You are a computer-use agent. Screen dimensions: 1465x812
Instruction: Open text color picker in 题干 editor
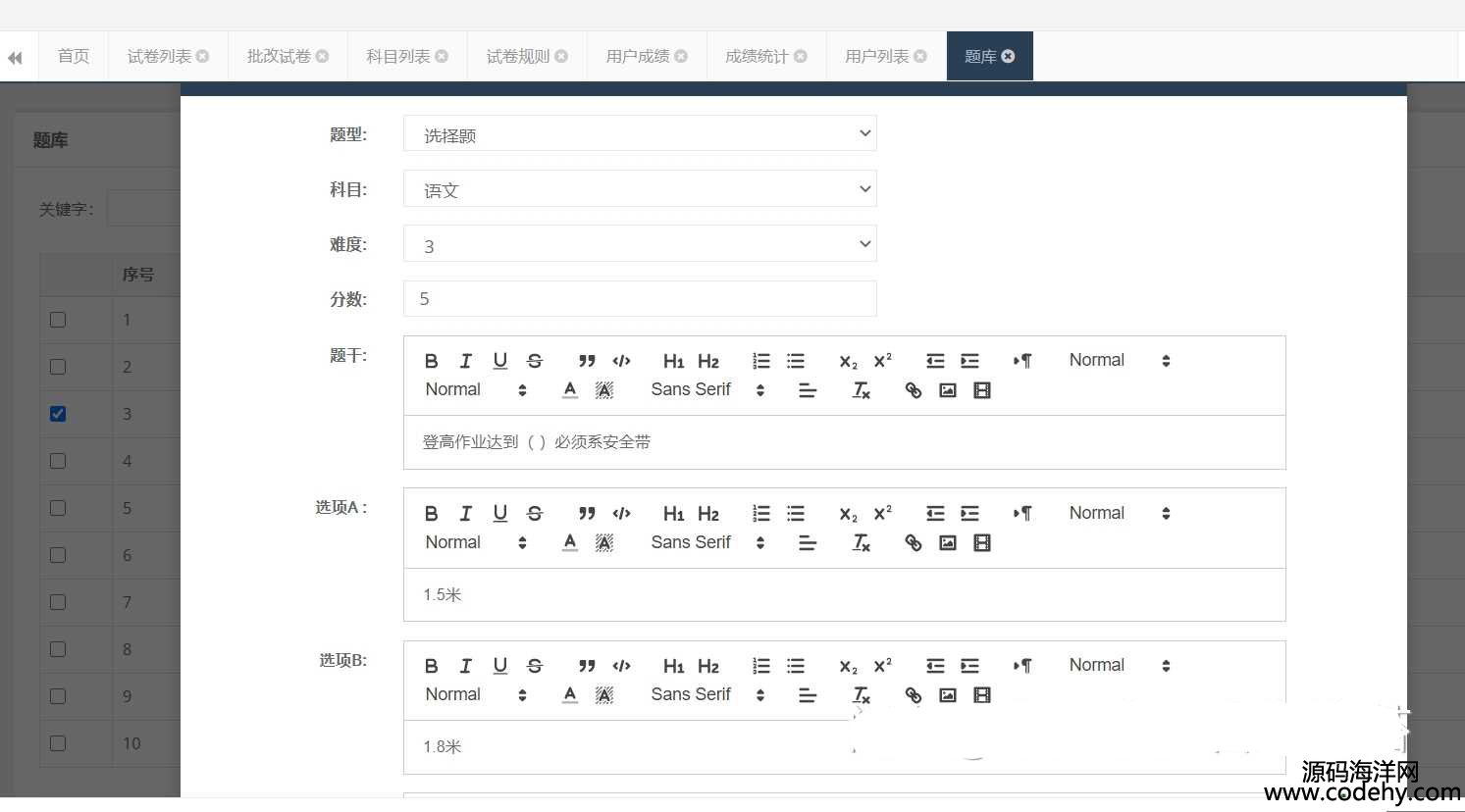click(x=570, y=390)
